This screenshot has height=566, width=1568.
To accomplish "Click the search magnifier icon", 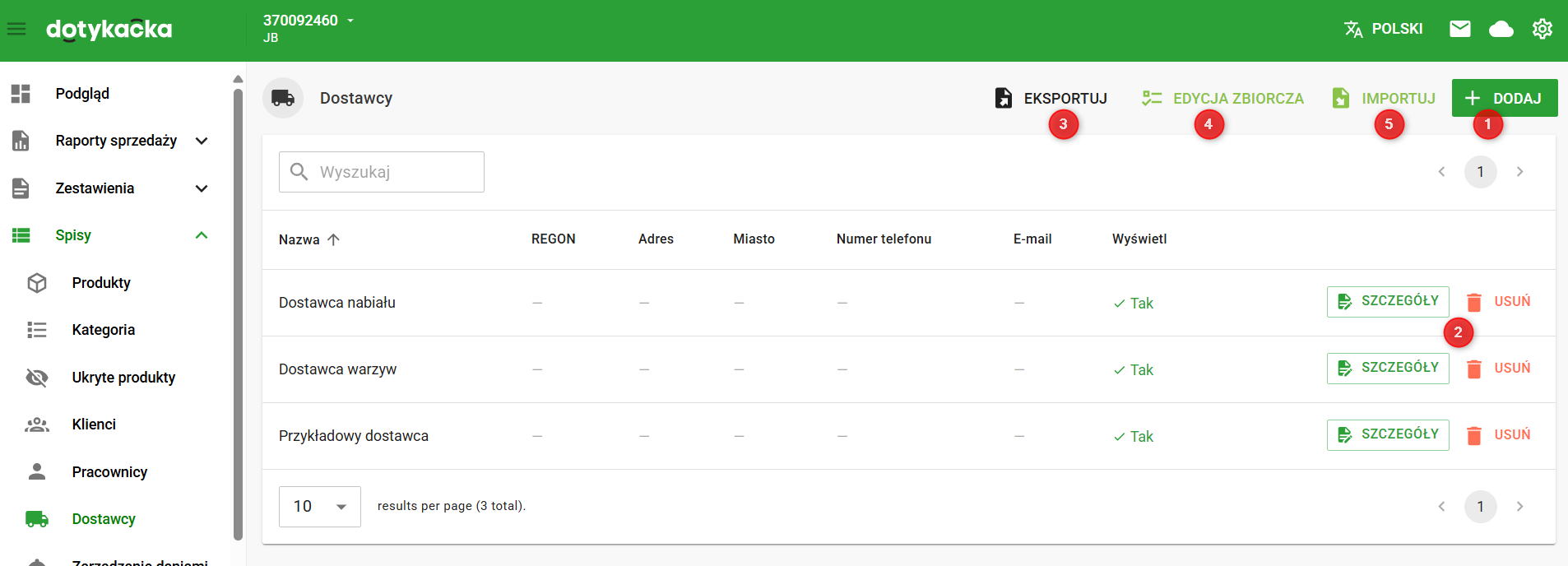I will click(299, 172).
